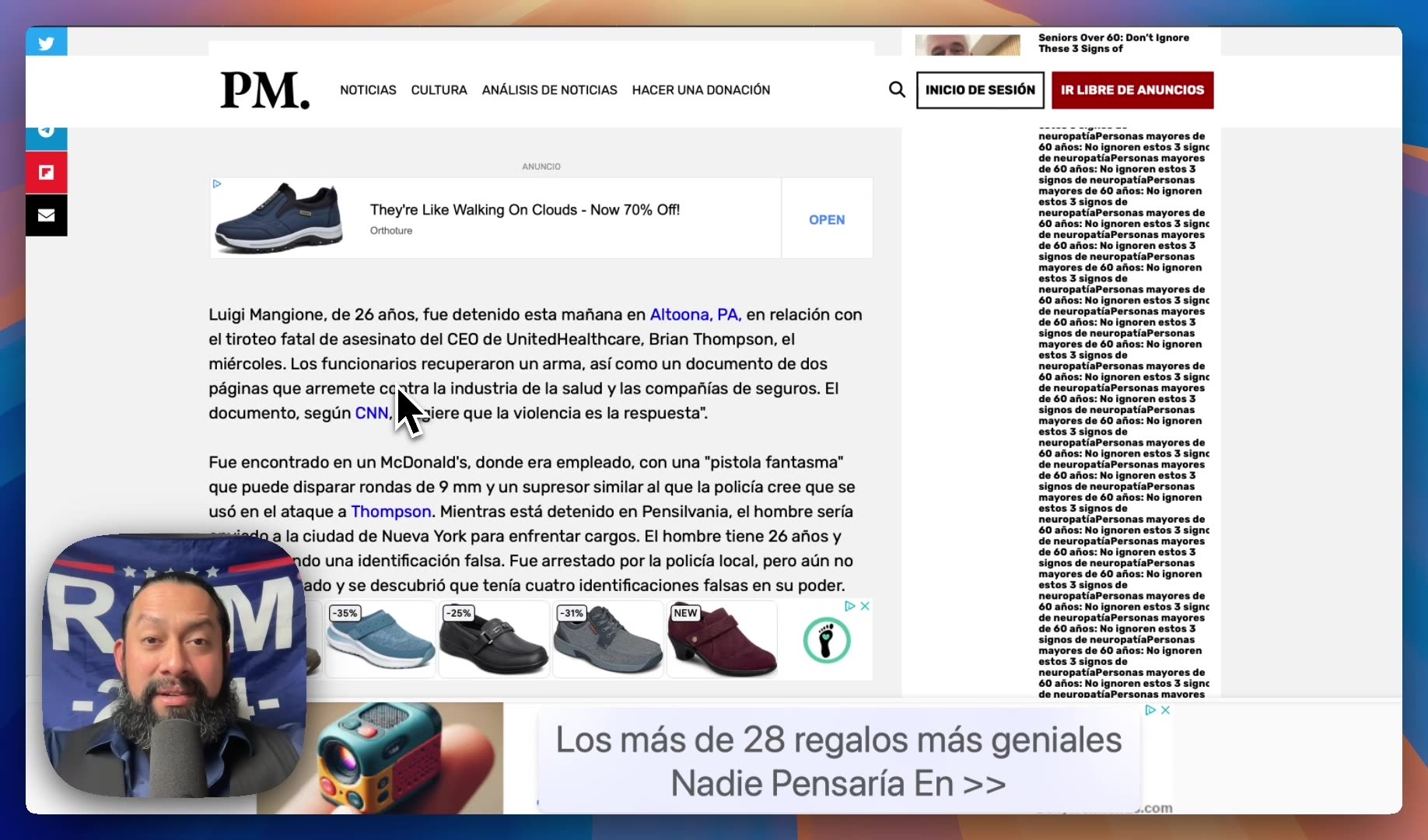The image size is (1428, 840).
Task: Open AdChoices on the bottom gift ad
Action: [x=1150, y=710]
